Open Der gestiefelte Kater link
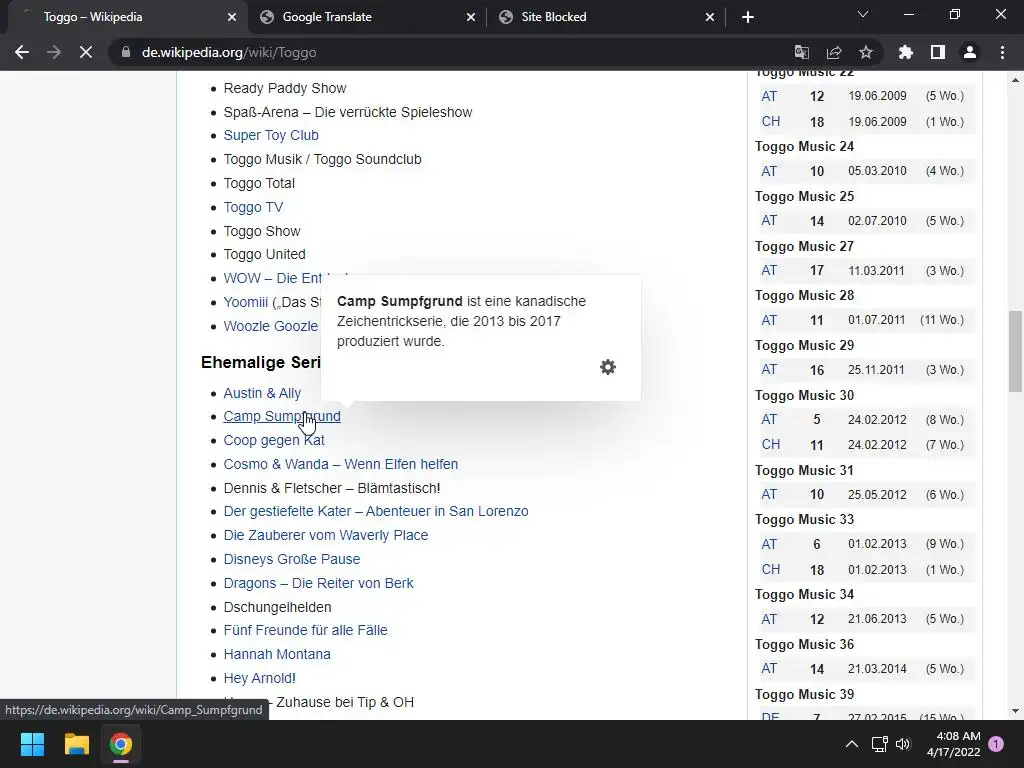Image resolution: width=1024 pixels, height=768 pixels. point(376,511)
